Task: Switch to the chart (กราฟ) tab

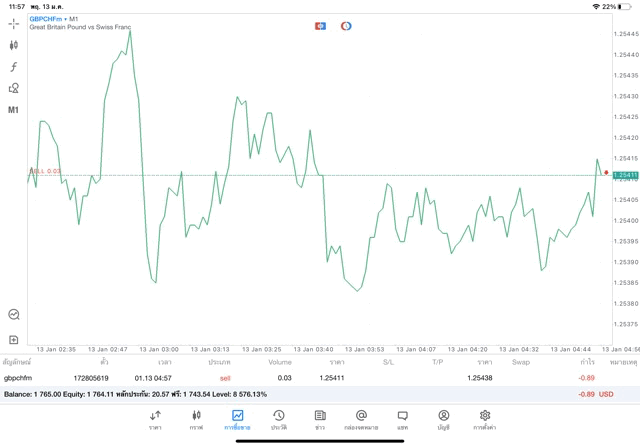Action: pyautogui.click(x=196, y=419)
